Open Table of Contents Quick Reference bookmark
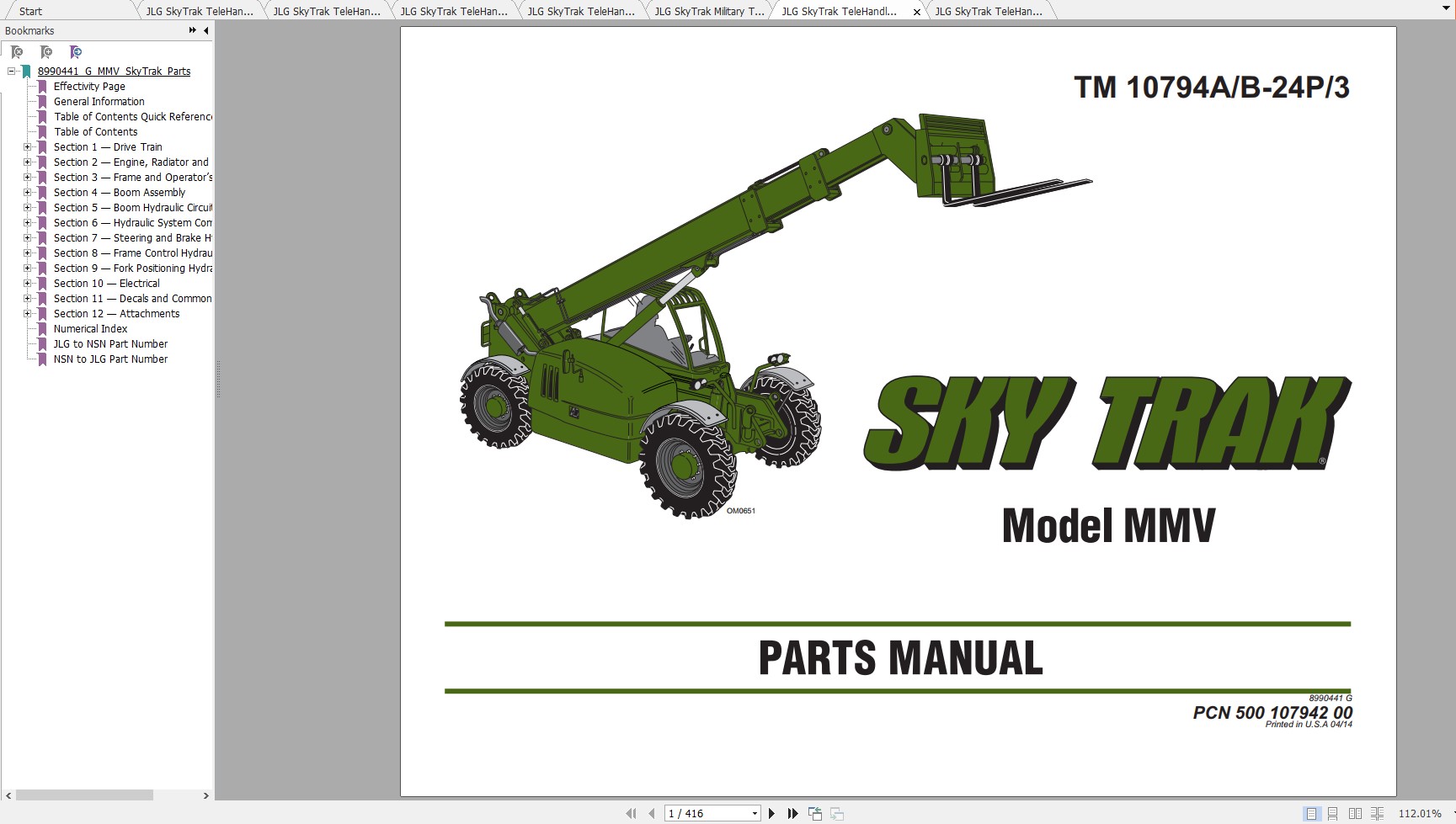The height and width of the screenshot is (824, 1456). pyautogui.click(x=133, y=116)
